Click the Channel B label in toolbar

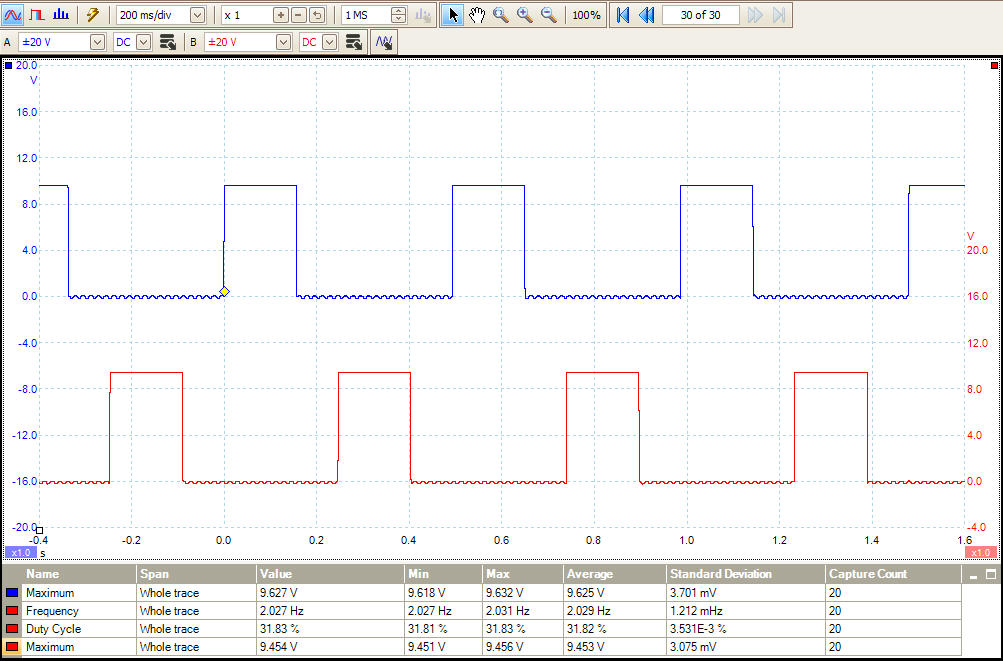point(193,43)
